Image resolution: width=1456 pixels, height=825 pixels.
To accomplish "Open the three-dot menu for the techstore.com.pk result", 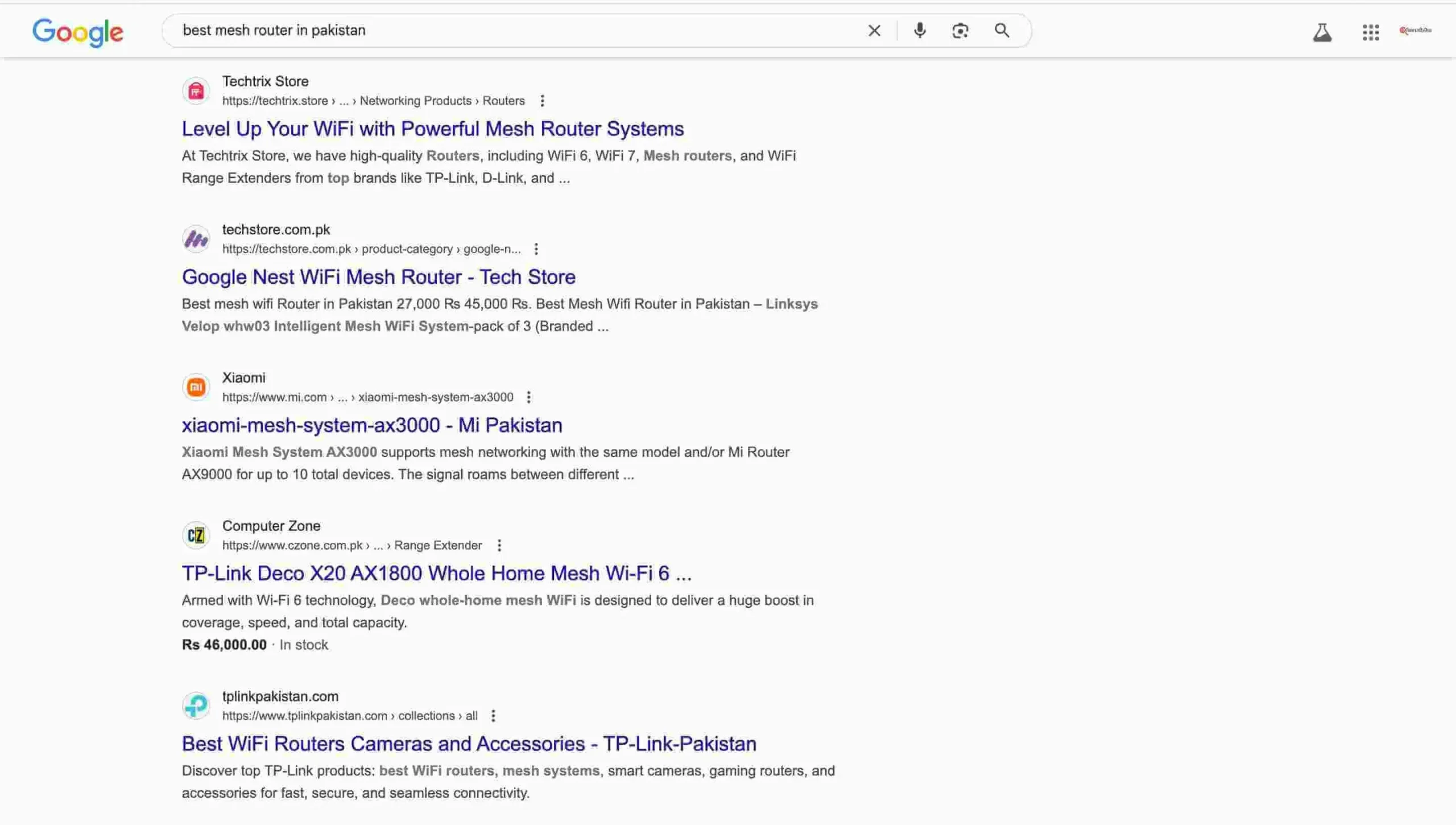I will pos(535,249).
